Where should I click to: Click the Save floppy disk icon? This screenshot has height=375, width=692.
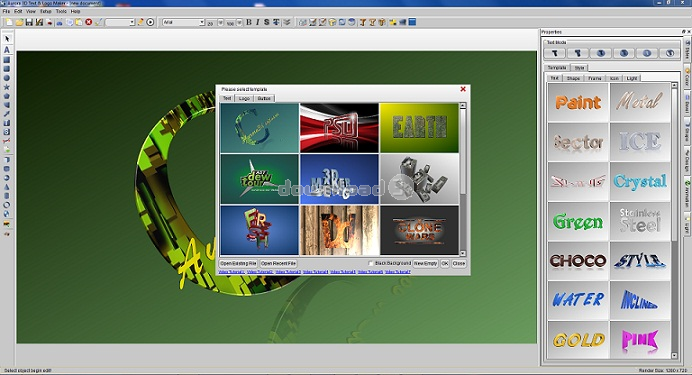click(x=29, y=22)
